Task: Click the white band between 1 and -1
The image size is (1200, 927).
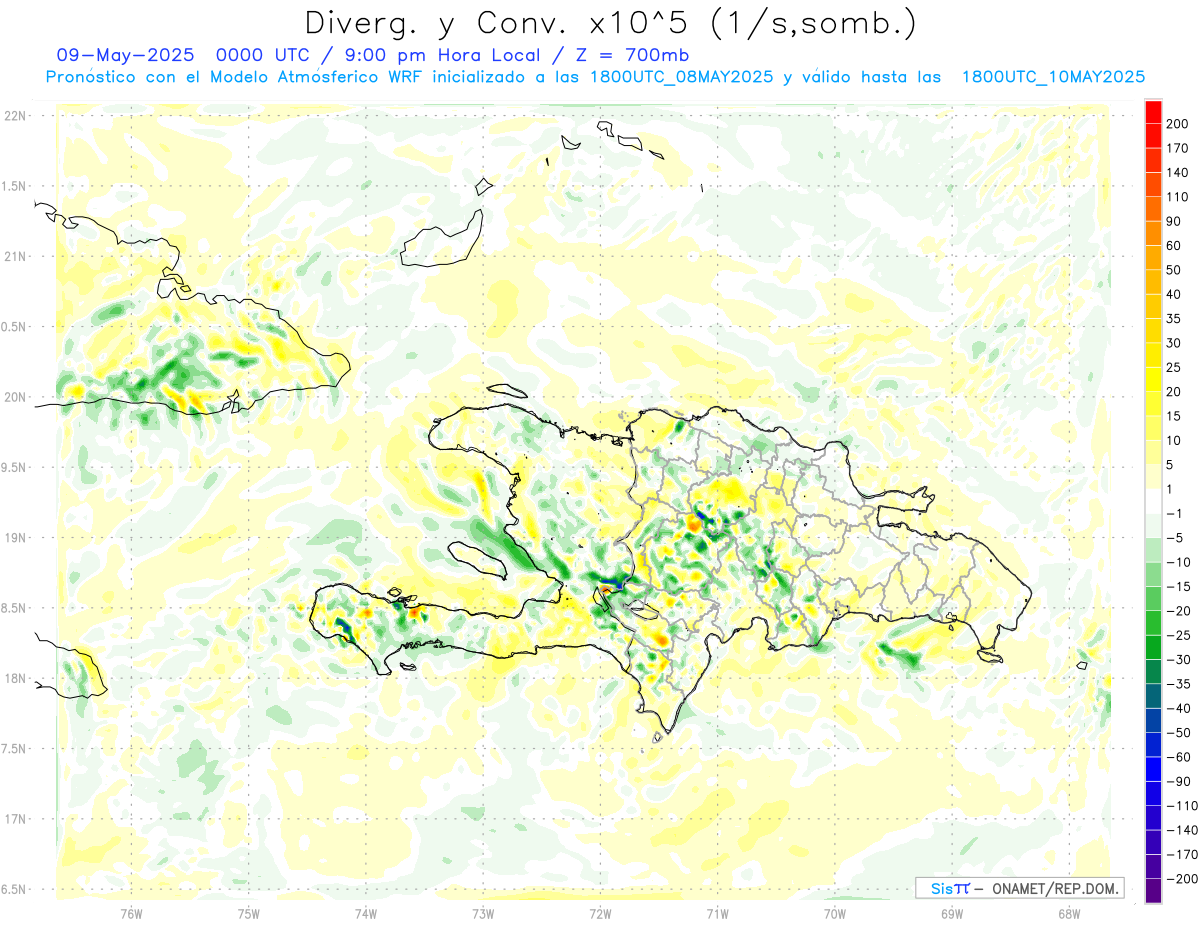Action: 1153,501
